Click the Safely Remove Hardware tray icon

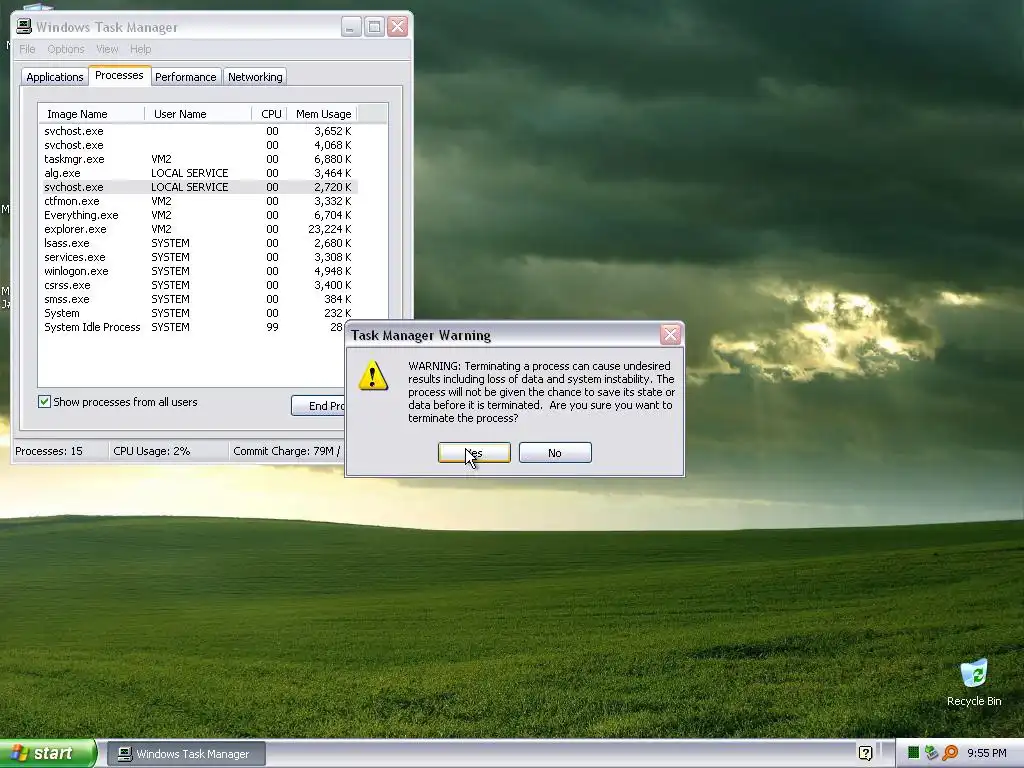931,753
